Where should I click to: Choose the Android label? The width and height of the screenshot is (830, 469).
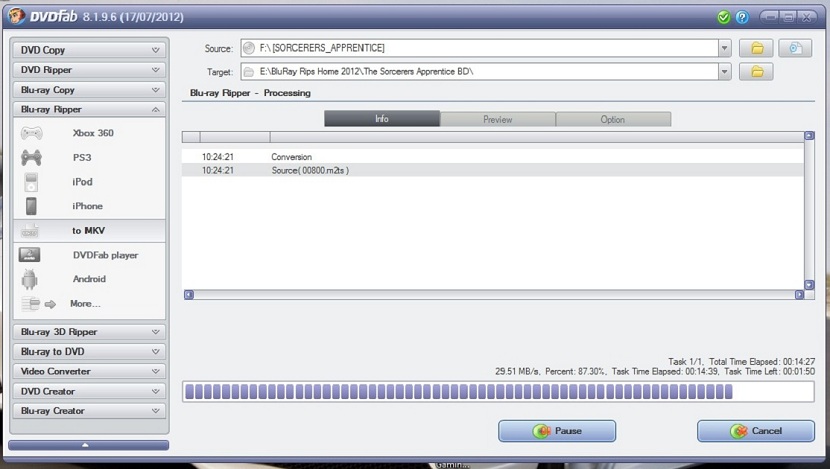point(89,279)
